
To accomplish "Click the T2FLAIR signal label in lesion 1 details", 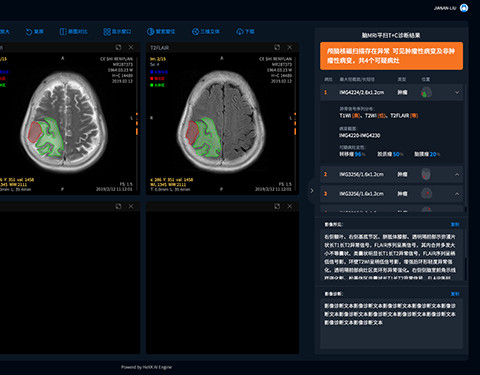I will click(399, 116).
